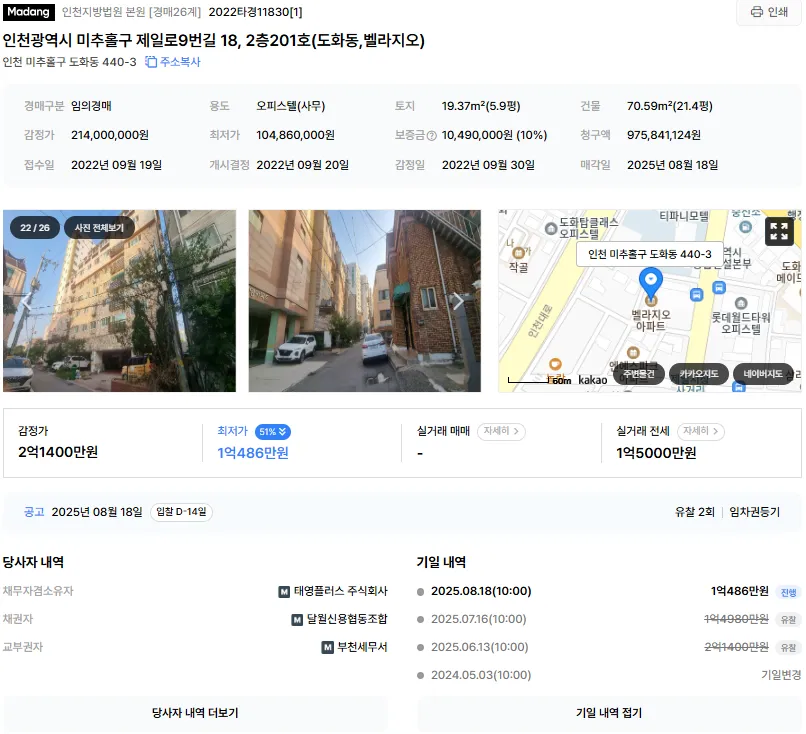Screen dimensions: 806x734
Task: Open 카카오지도 map
Action: [699, 374]
